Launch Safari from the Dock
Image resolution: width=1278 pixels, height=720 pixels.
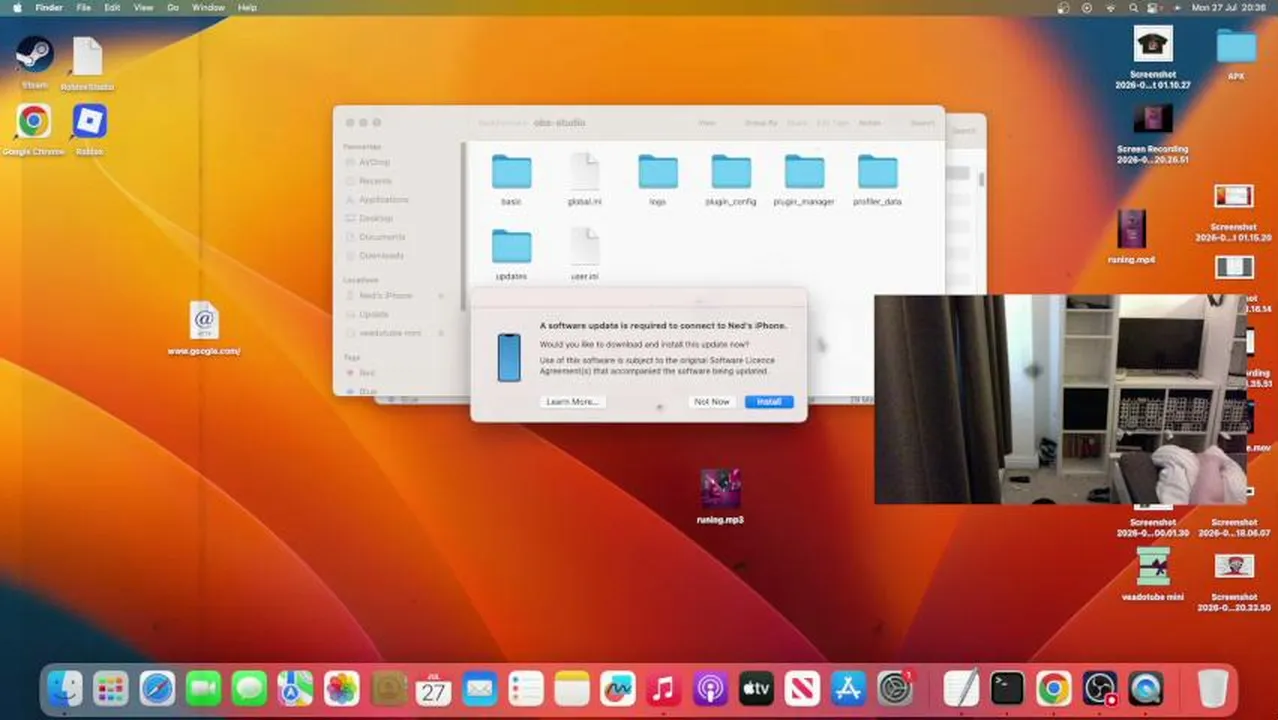(x=157, y=688)
